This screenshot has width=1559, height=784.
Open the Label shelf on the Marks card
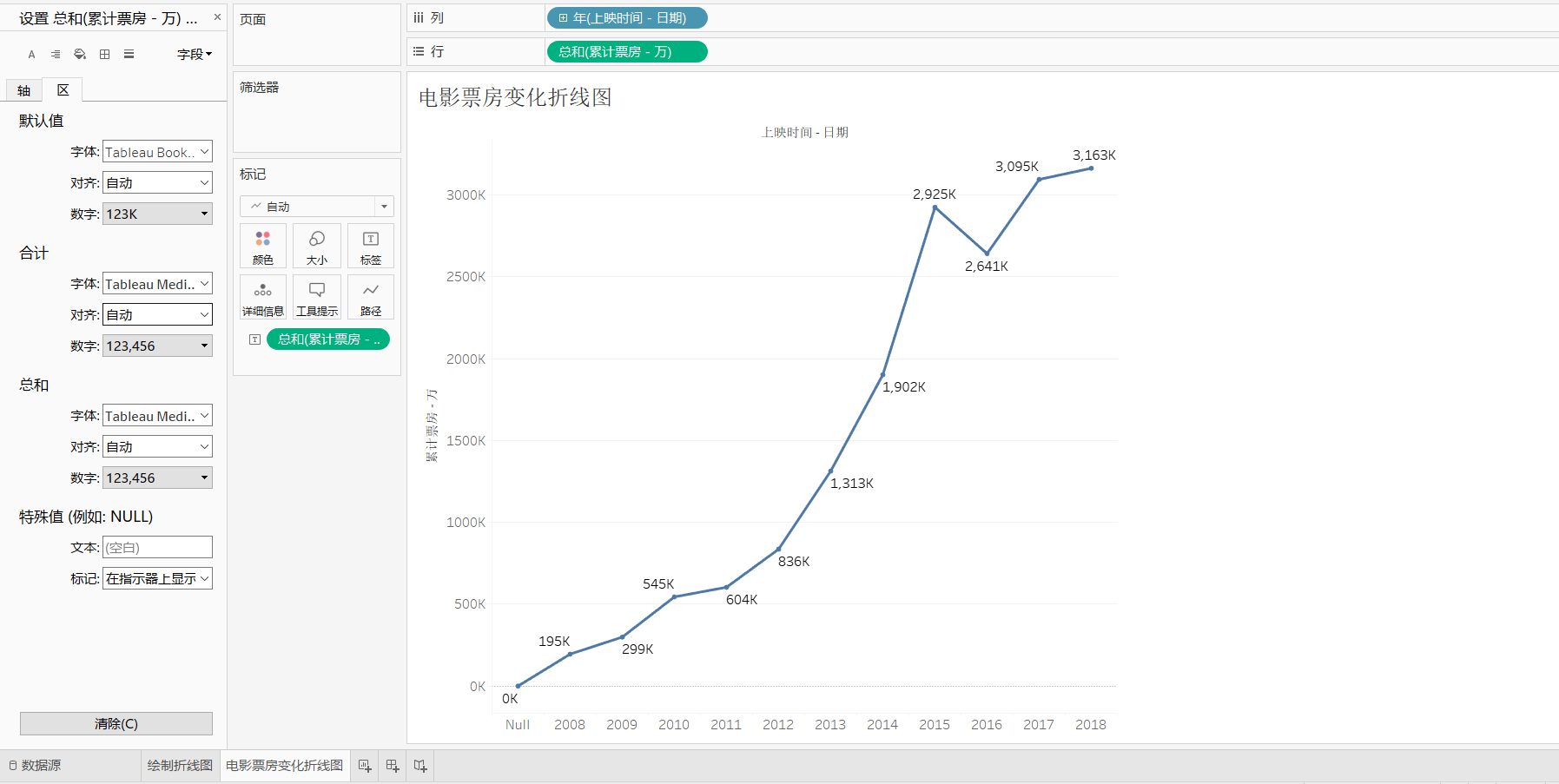371,246
